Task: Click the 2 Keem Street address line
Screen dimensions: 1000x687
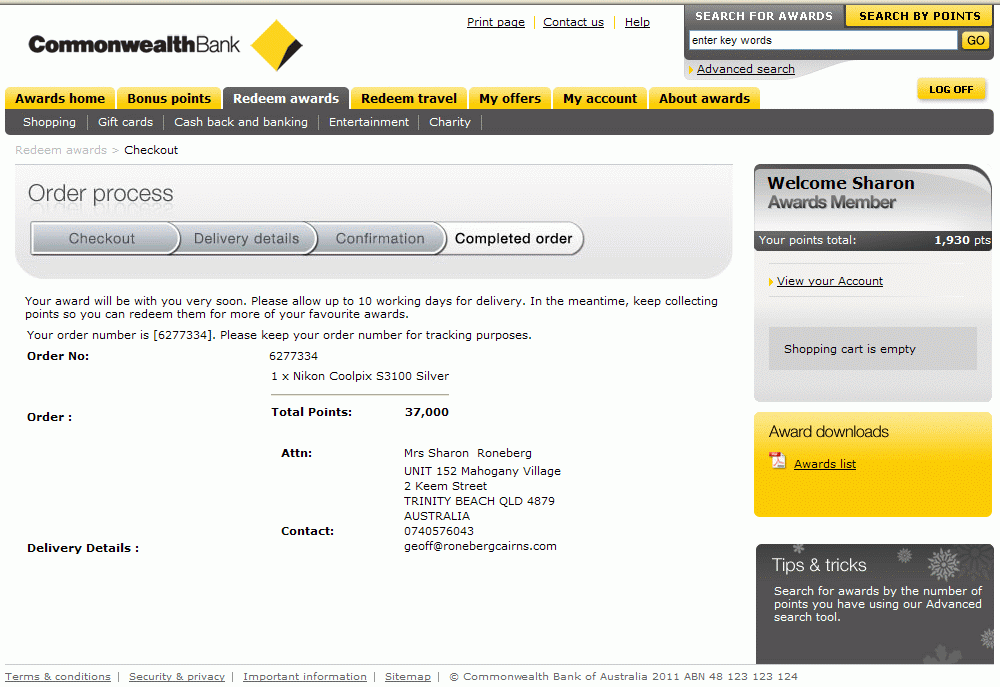Action: click(x=445, y=486)
